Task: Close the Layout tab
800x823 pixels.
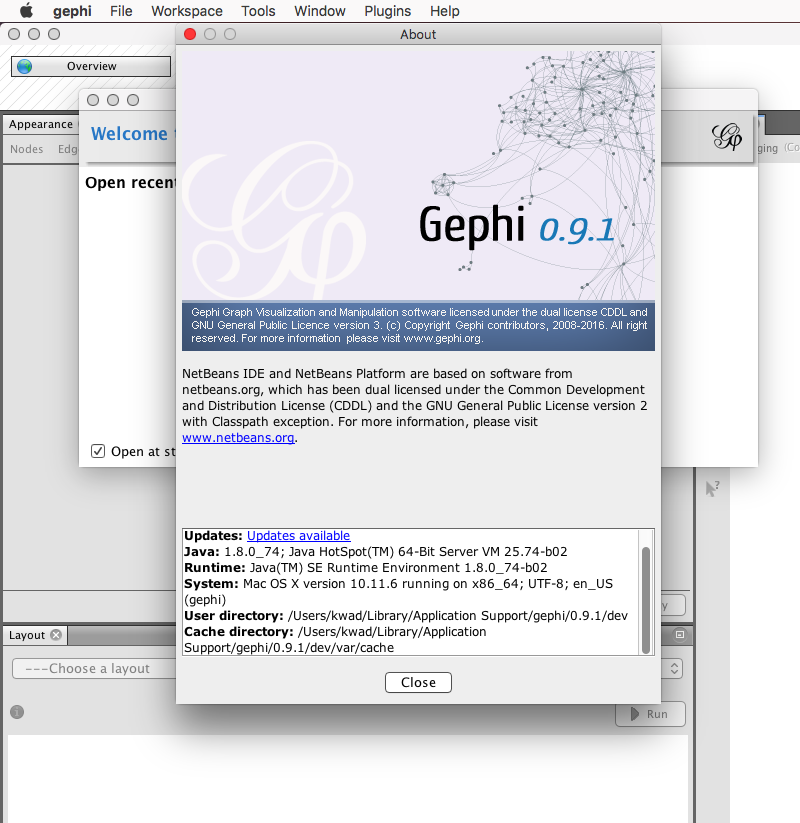Action: tap(56, 635)
